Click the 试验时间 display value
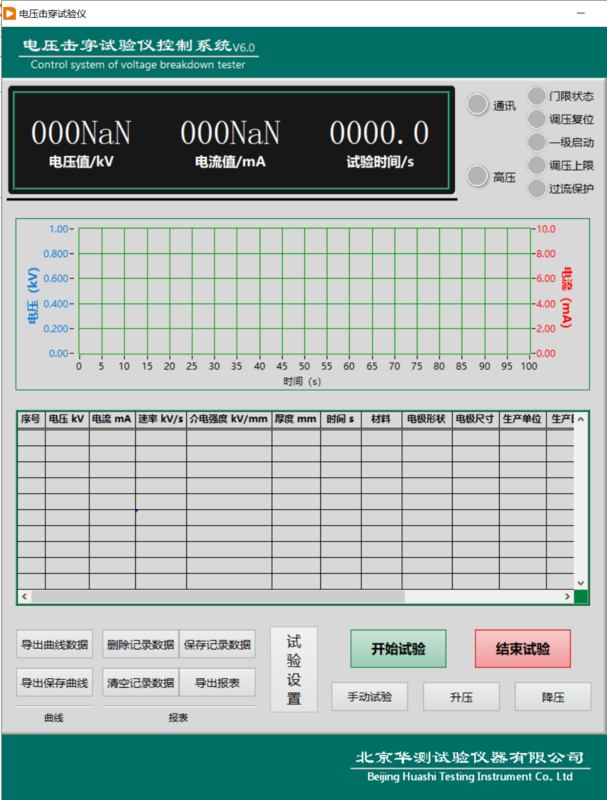Viewport: 607px width, 800px height. [379, 133]
